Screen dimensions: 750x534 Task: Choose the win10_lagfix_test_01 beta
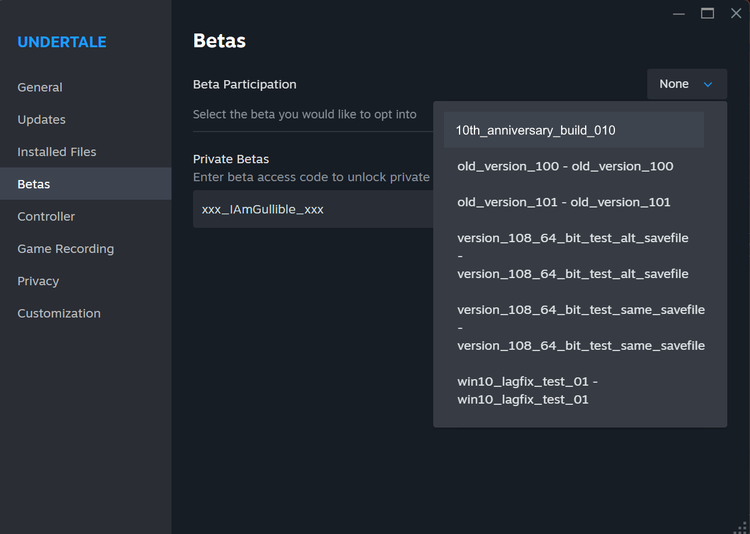click(574, 390)
